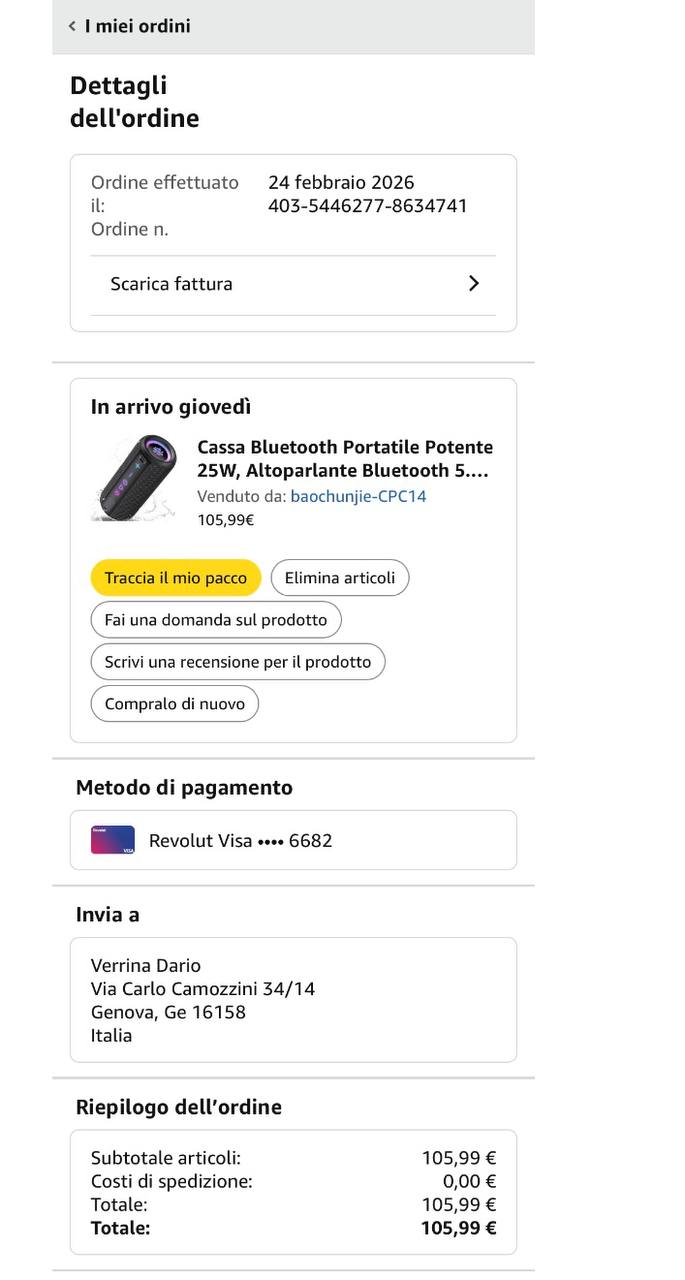Click the bold Totale amount in order summary
This screenshot has width=685, height=1280.
coord(458,1228)
